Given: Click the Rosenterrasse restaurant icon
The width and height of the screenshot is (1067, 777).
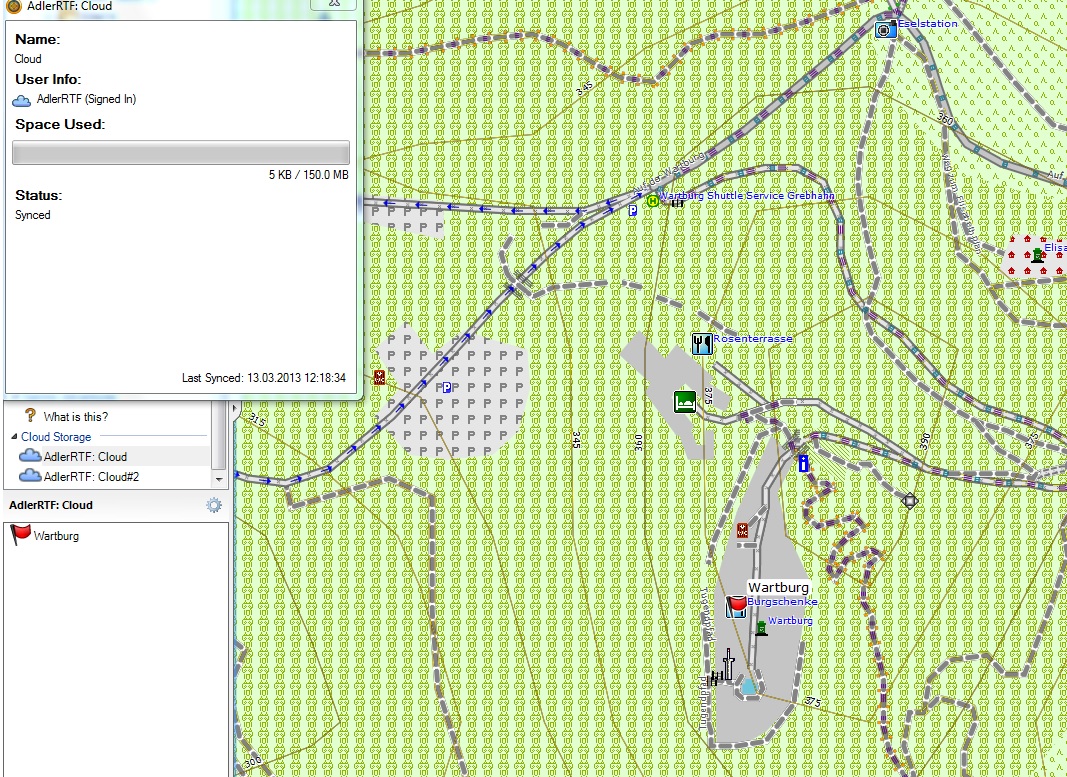Looking at the screenshot, I should point(702,344).
